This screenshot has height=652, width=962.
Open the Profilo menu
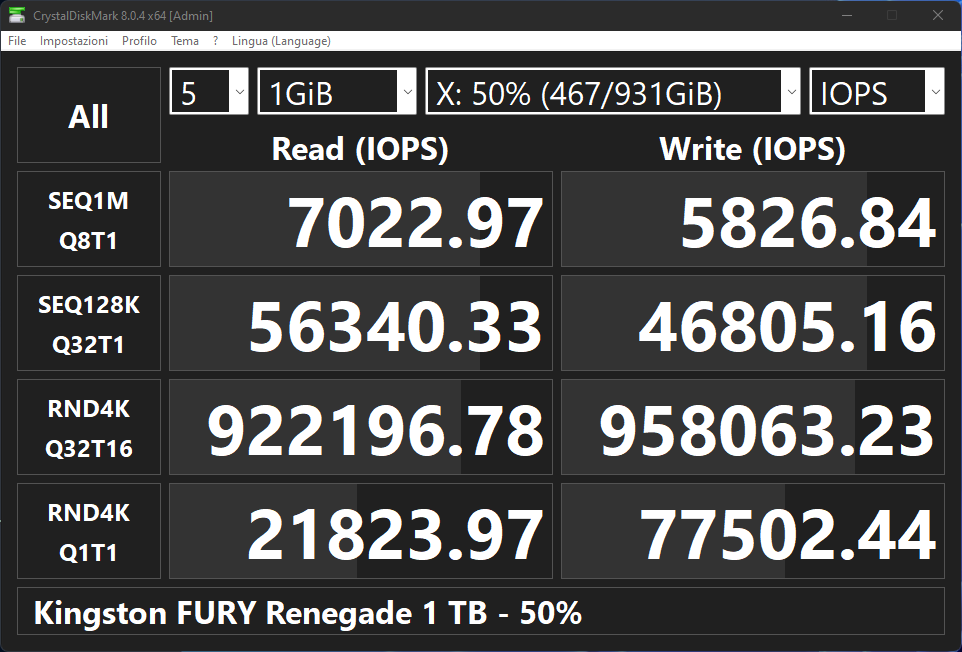pos(139,41)
